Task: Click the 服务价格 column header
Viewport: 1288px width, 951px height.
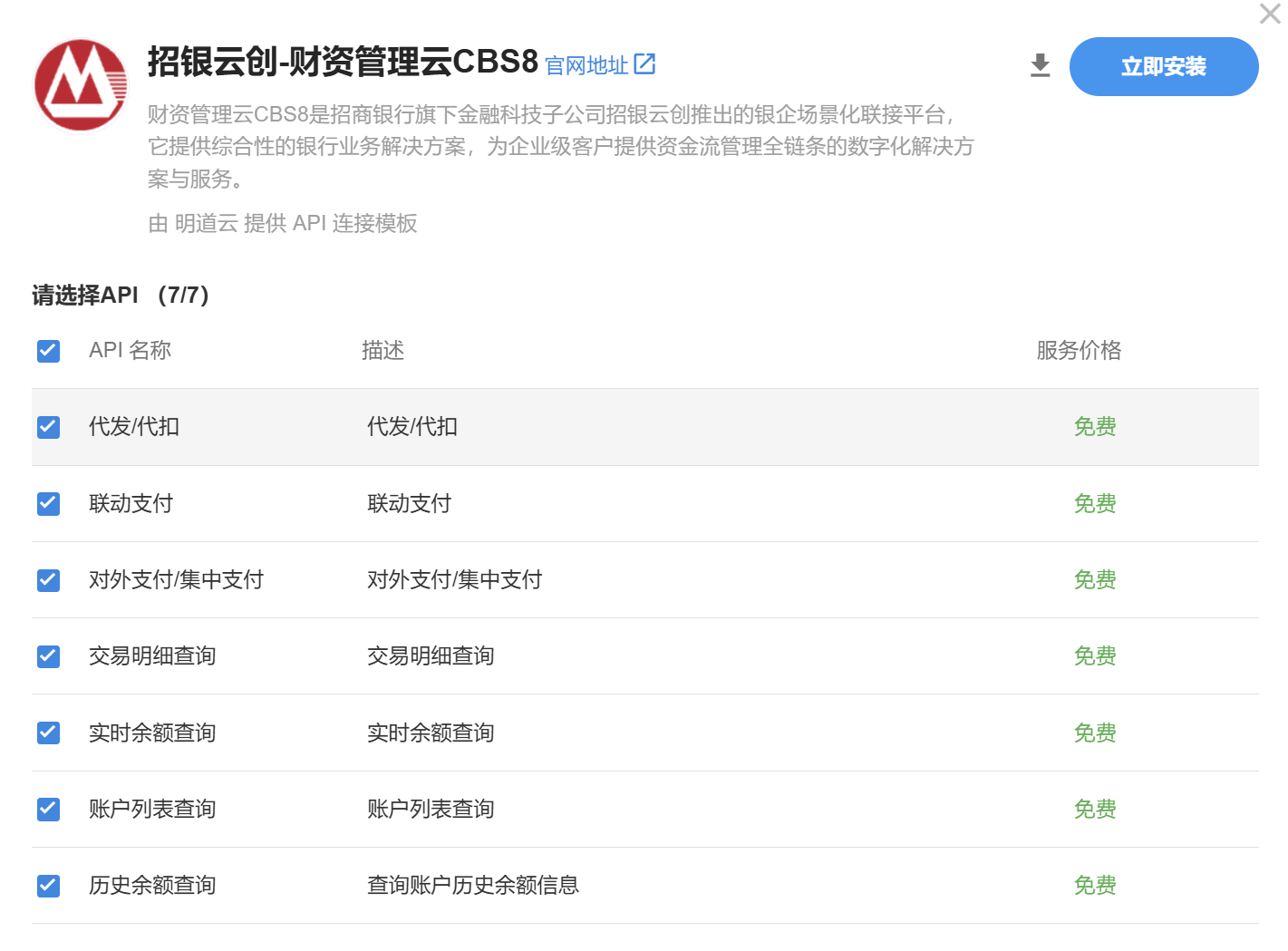Action: tap(1080, 351)
